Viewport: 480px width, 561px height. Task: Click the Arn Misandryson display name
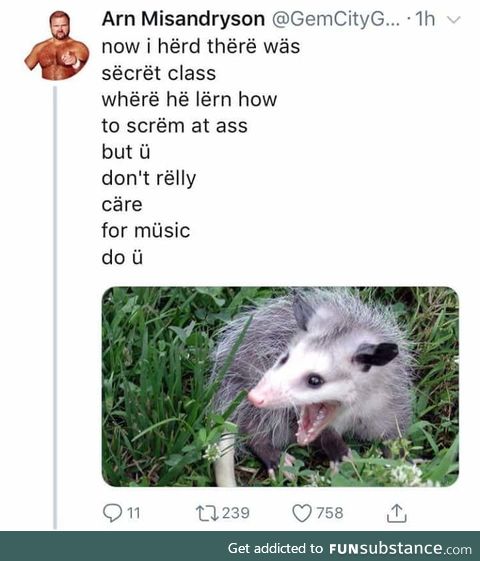pyautogui.click(x=183, y=19)
